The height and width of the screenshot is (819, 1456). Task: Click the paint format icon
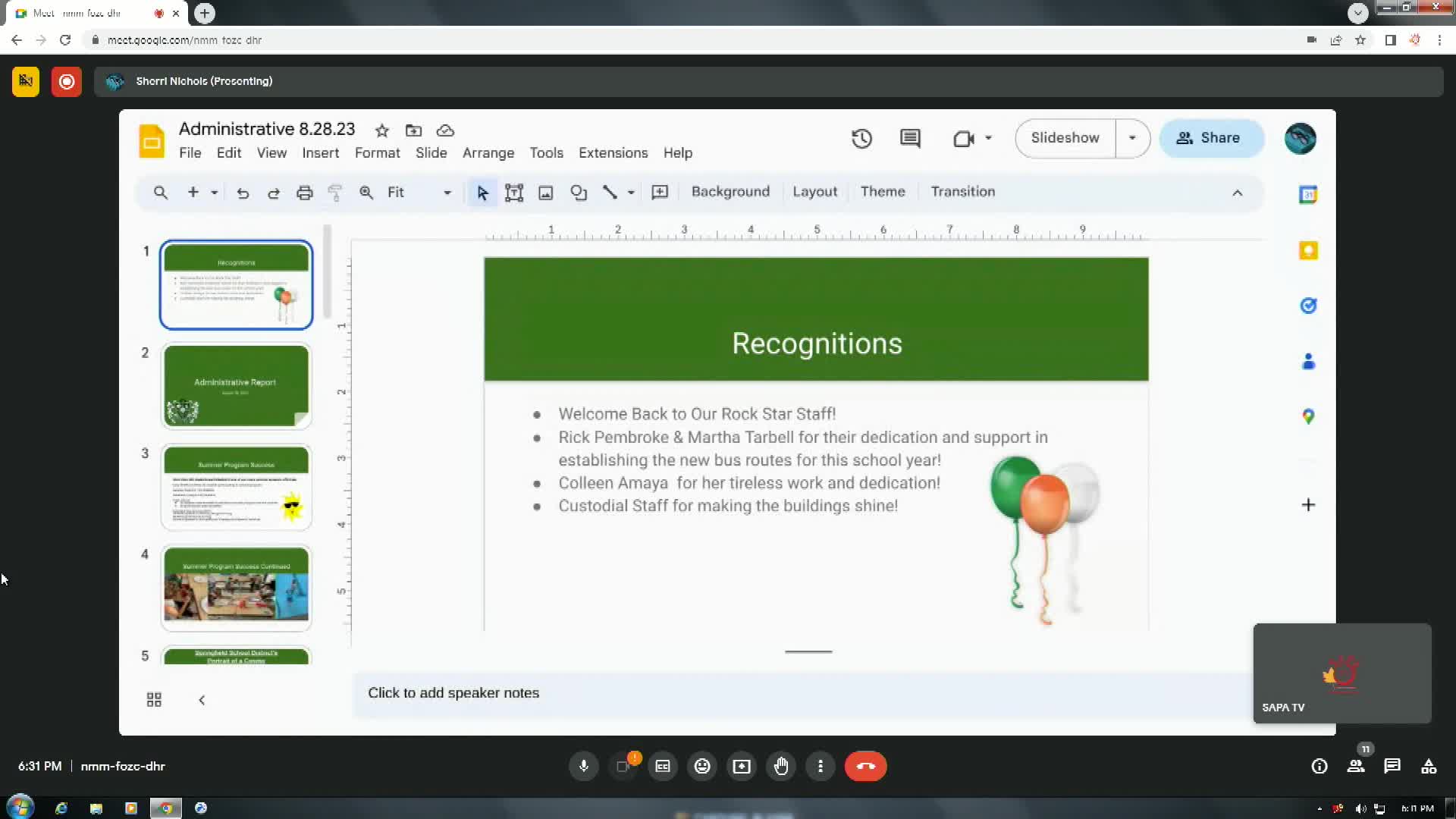click(335, 193)
